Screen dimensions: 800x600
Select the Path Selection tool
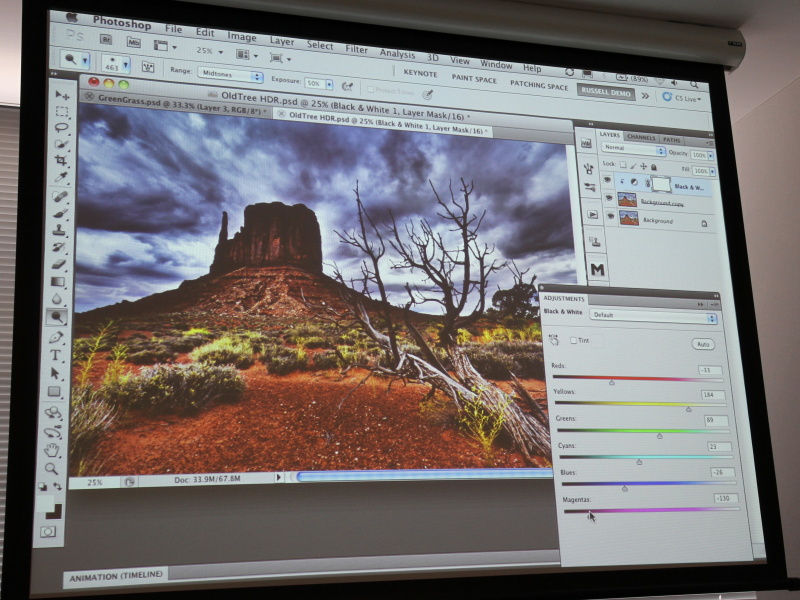(x=55, y=373)
